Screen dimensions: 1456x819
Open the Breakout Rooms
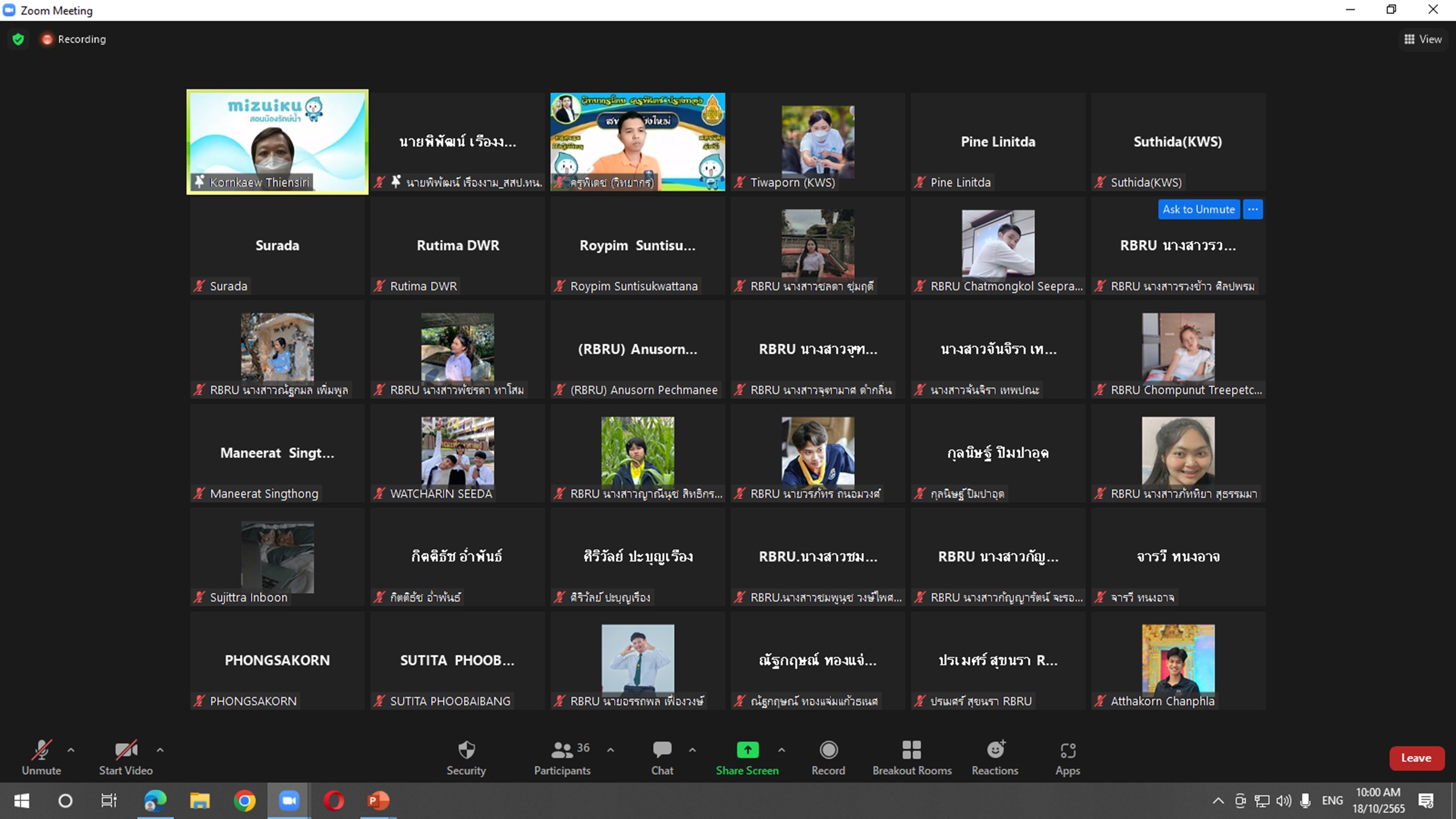(x=911, y=757)
